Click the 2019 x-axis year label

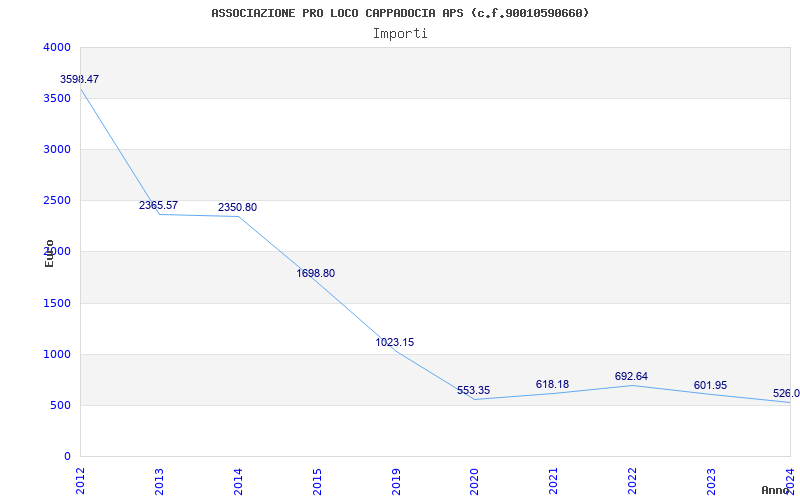(x=396, y=481)
